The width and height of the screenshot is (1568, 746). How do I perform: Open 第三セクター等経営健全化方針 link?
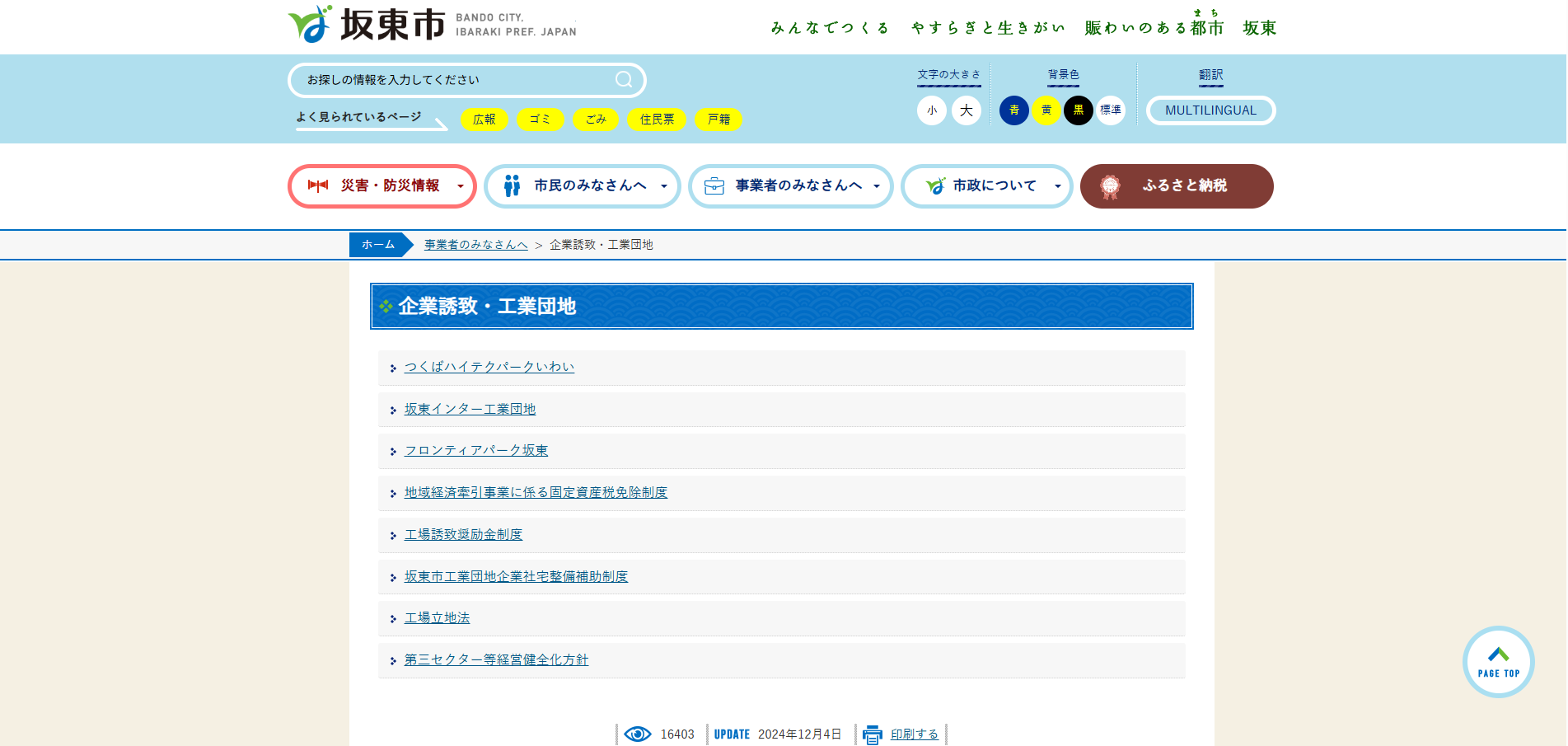point(496,659)
